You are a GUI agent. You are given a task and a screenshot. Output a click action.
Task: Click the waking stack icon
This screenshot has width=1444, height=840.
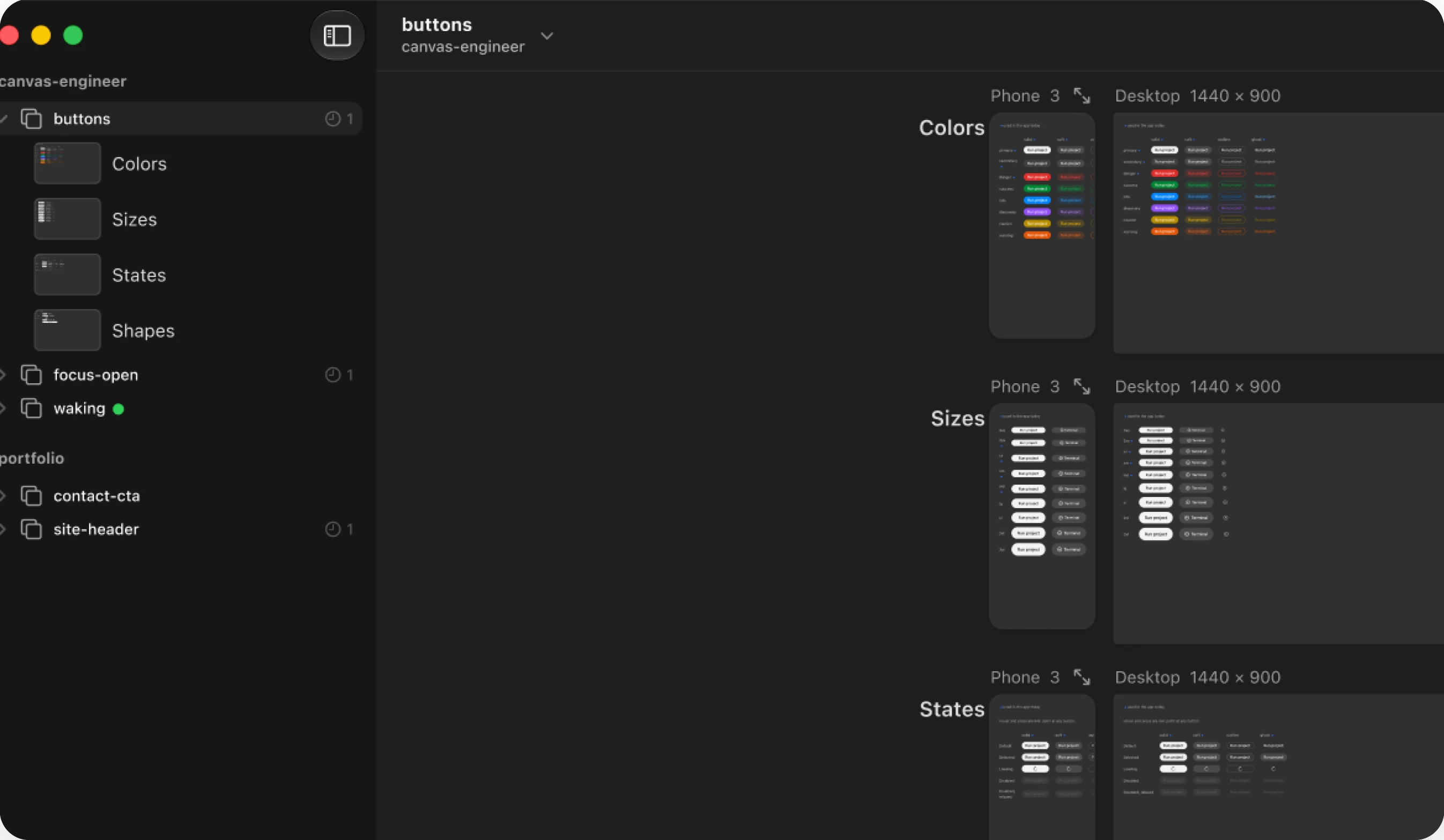[x=32, y=408]
